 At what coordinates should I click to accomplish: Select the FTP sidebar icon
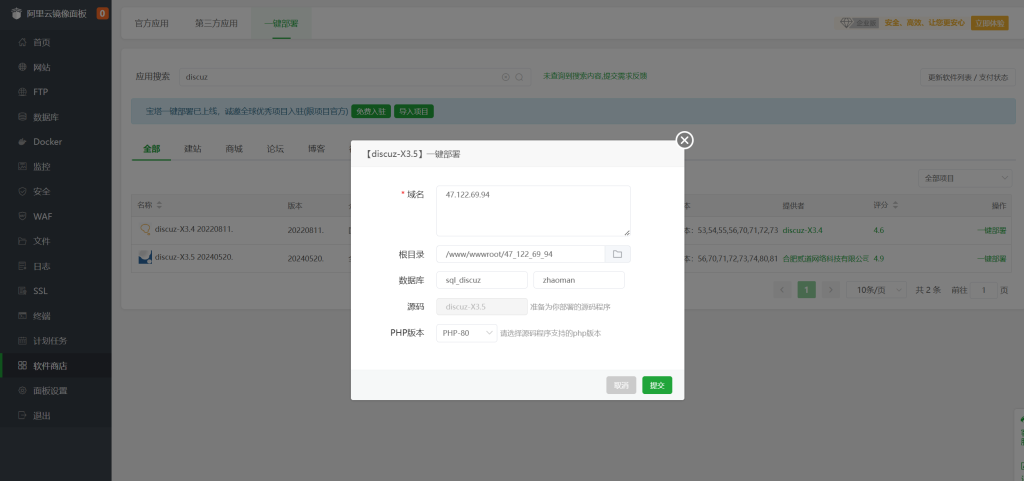22,92
